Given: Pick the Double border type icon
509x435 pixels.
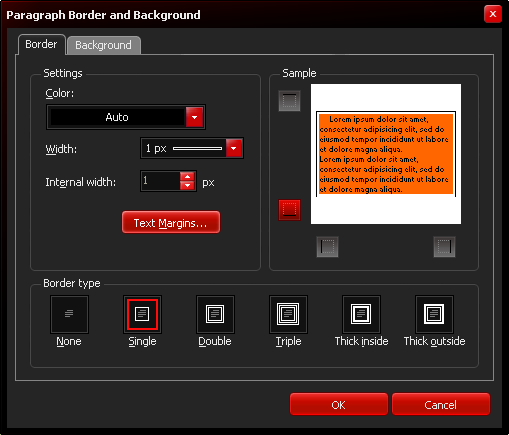Looking at the screenshot, I should point(215,314).
